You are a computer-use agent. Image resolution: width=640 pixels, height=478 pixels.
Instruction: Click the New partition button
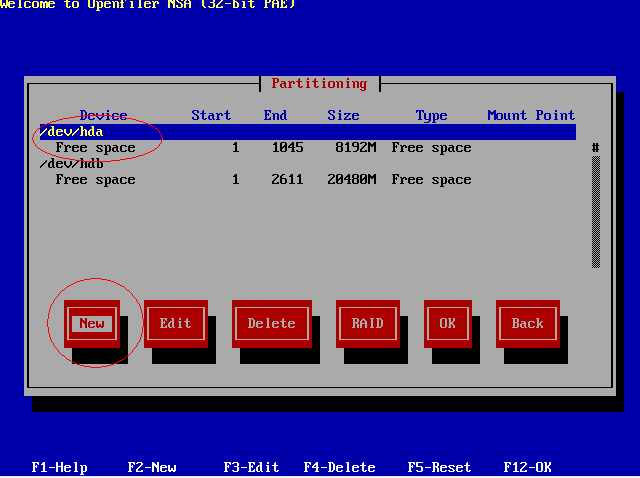pyautogui.click(x=92, y=323)
